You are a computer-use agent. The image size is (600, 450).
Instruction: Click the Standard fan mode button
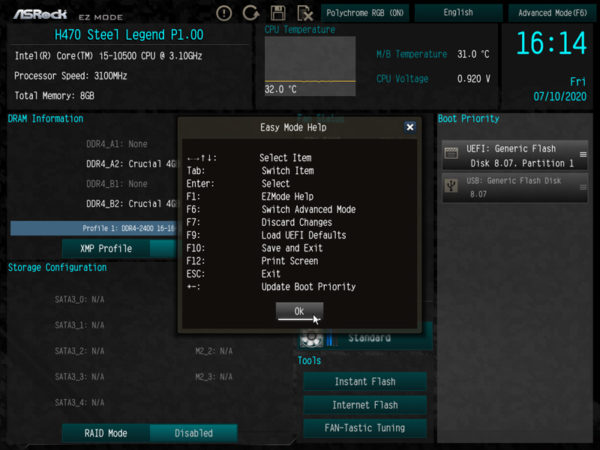pyautogui.click(x=370, y=338)
